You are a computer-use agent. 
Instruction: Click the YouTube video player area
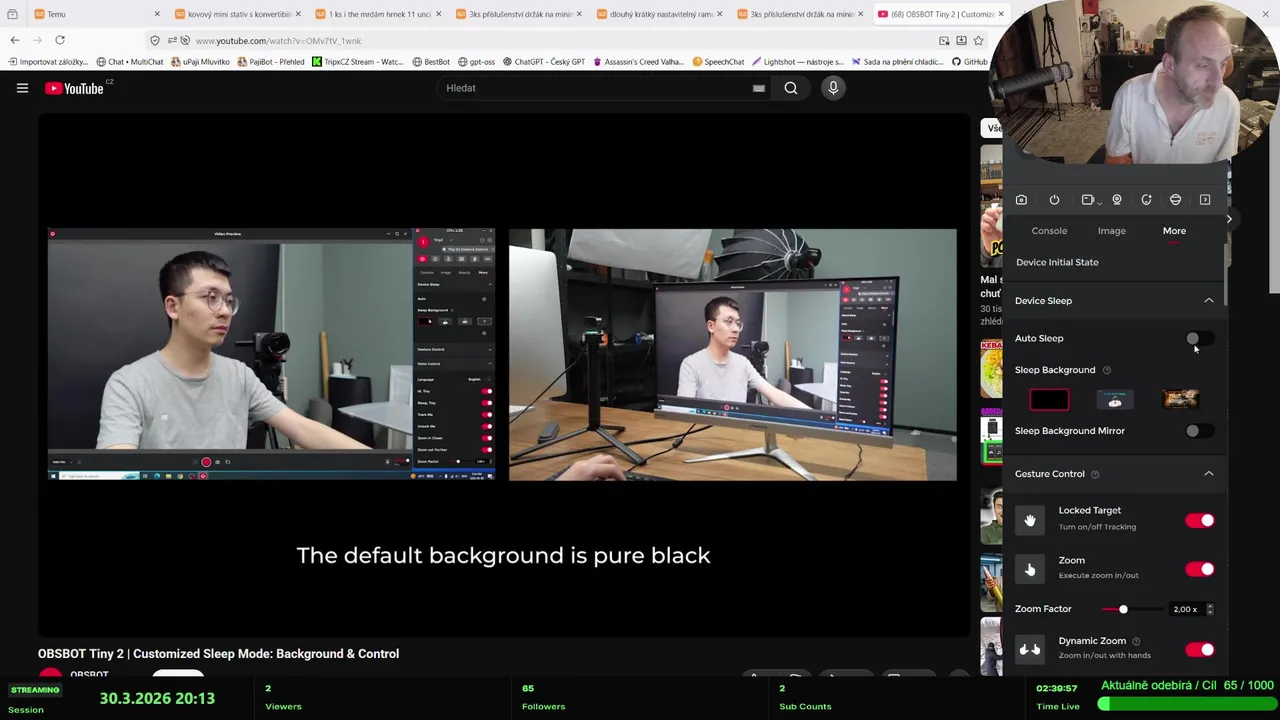pyautogui.click(x=503, y=375)
